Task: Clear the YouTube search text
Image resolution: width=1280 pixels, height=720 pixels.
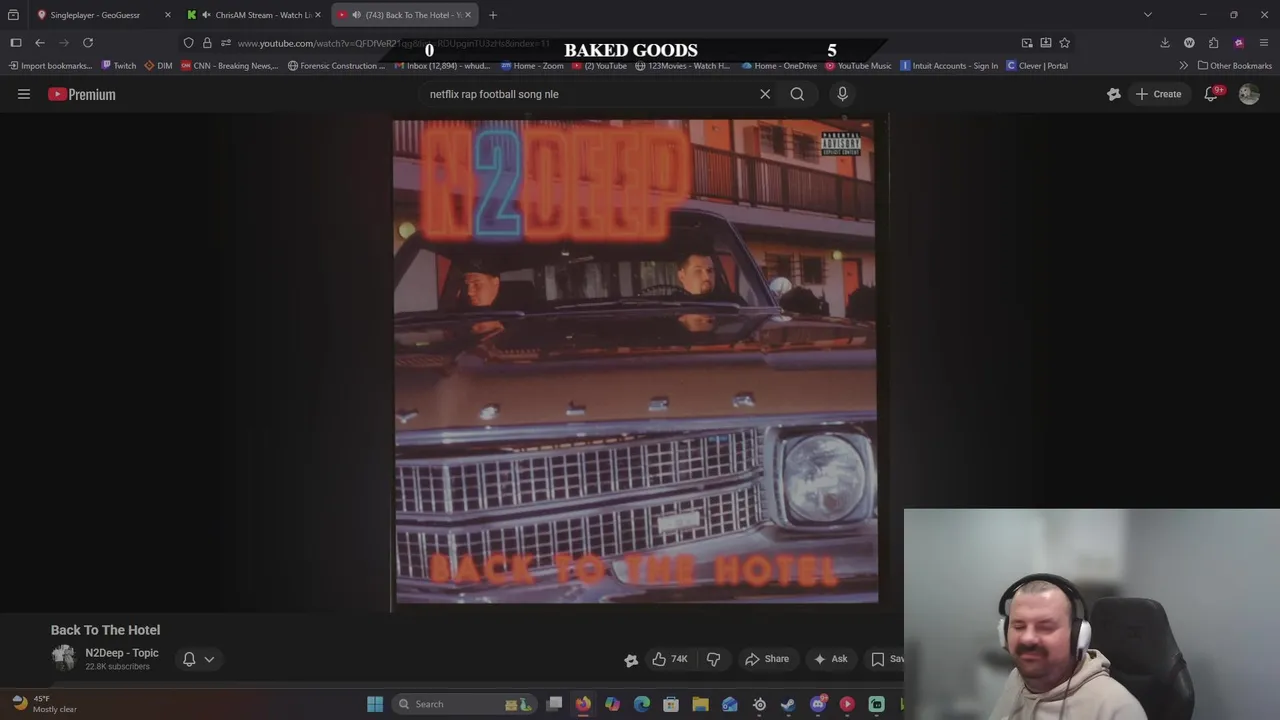Action: pyautogui.click(x=765, y=94)
